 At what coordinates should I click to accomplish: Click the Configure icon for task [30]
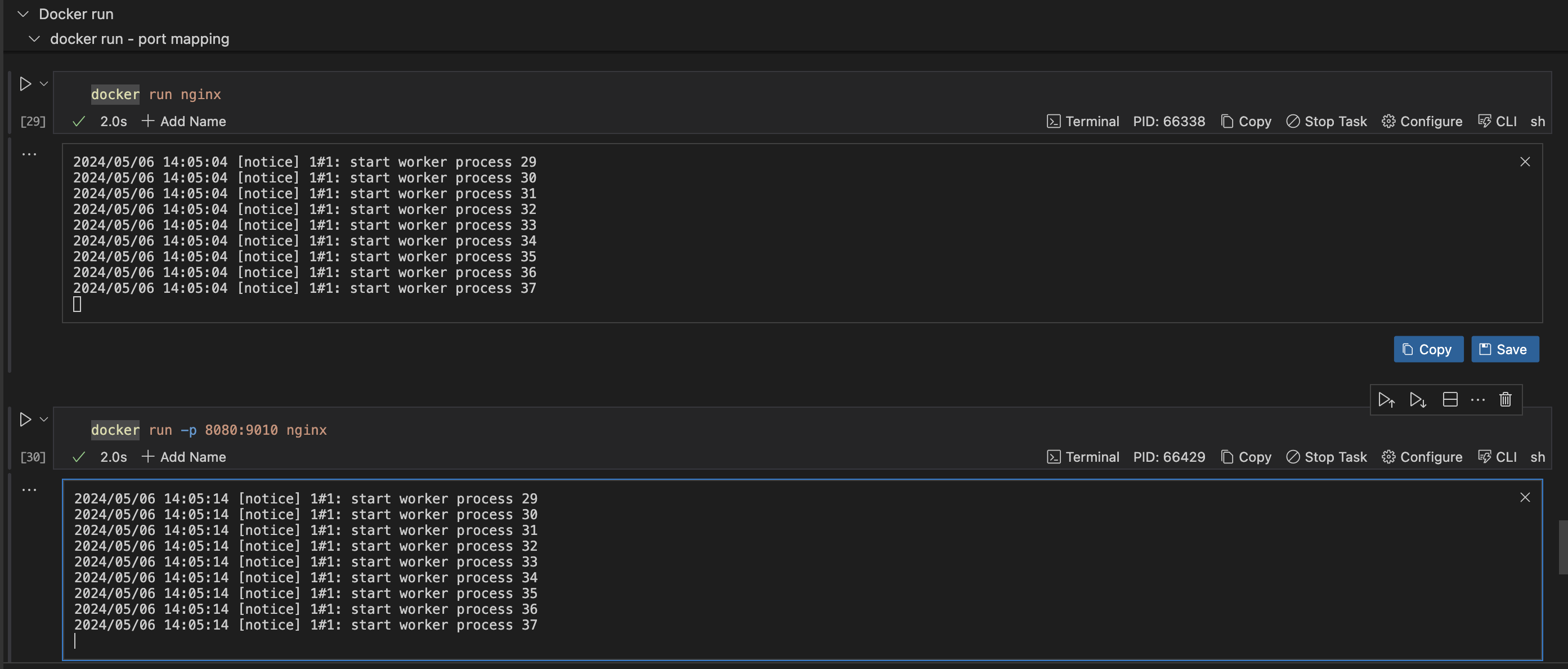click(1389, 457)
